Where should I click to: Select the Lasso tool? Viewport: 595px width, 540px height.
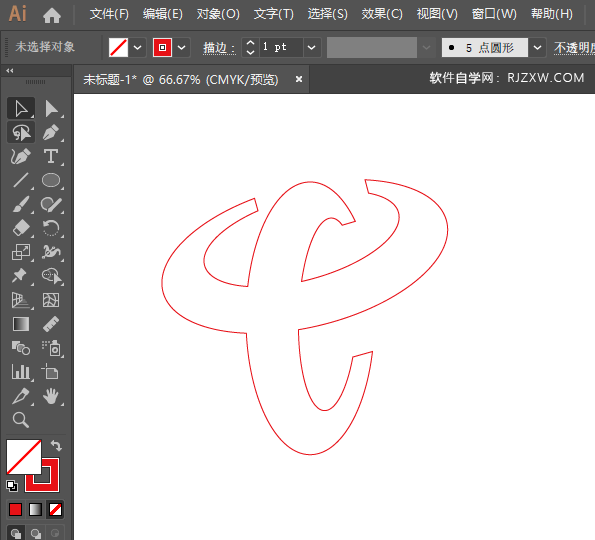[x=21, y=132]
